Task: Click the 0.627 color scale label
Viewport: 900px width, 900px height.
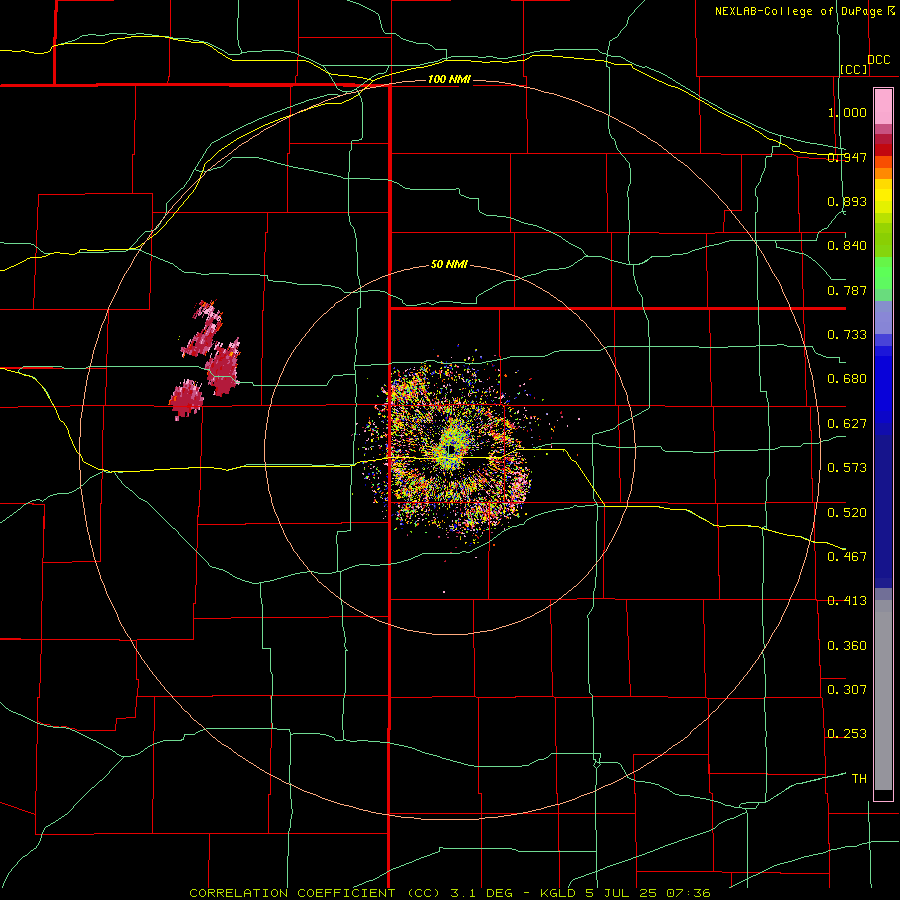Action: (847, 424)
